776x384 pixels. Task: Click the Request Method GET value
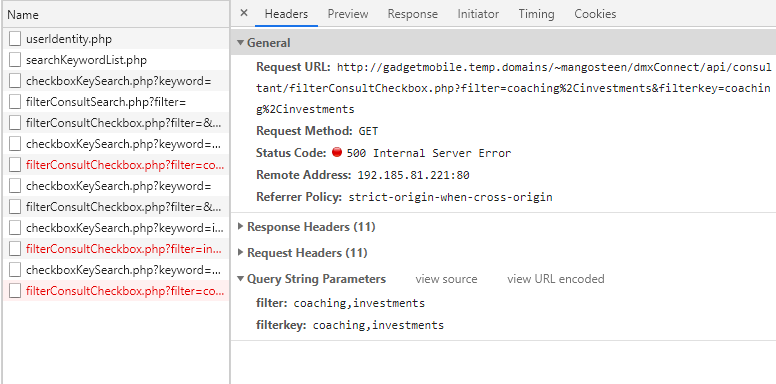coord(368,131)
